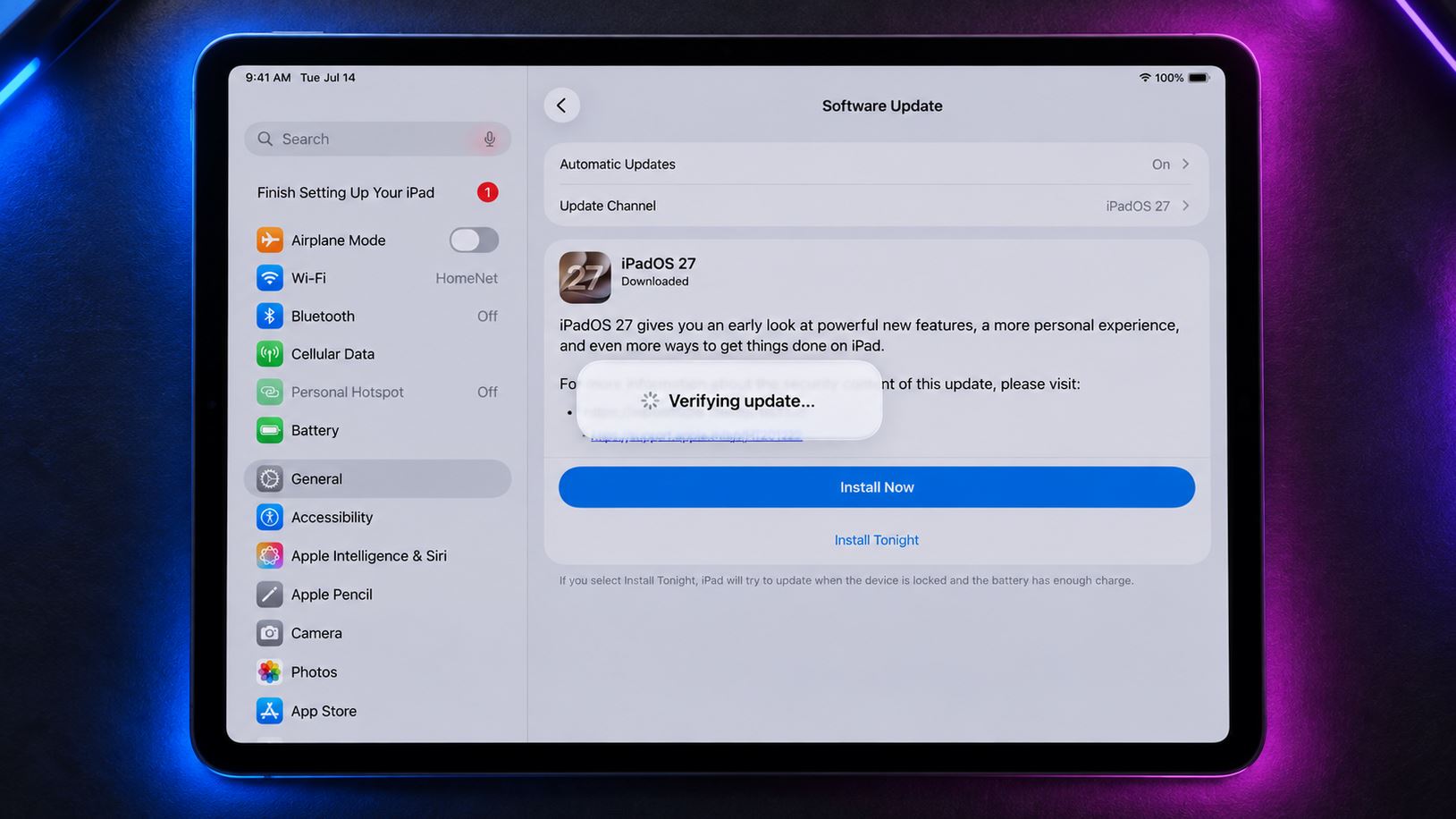Open the Update Channel chevron
Screen dimensions: 1456x819
[x=1185, y=206]
